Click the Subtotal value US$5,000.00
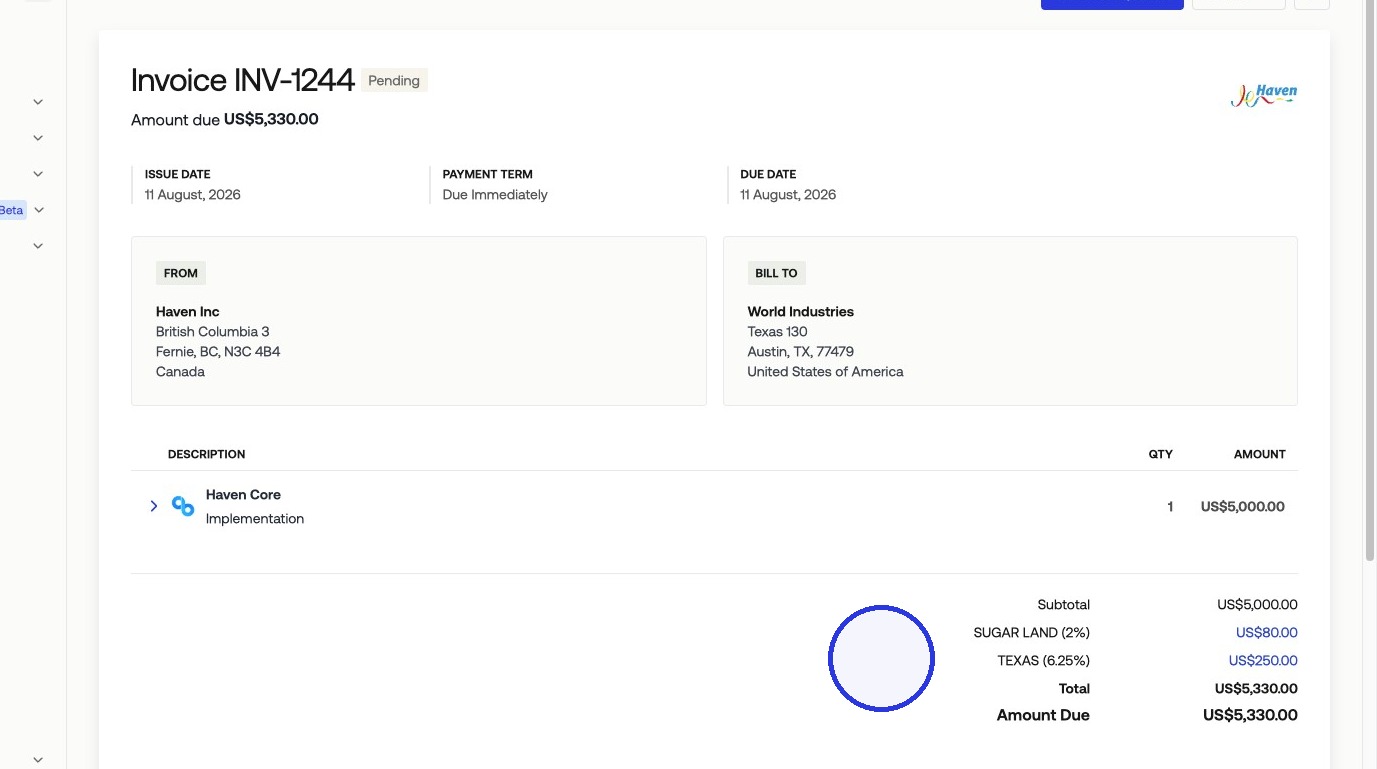 [1258, 604]
